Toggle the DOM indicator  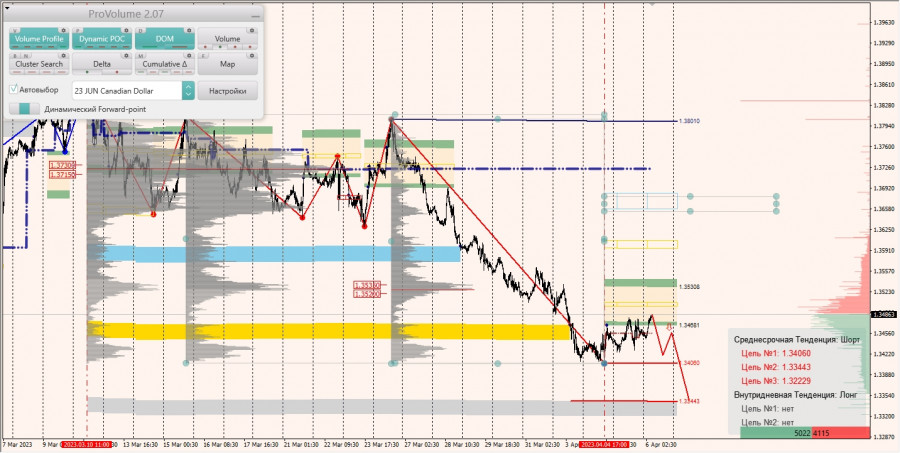pos(165,38)
